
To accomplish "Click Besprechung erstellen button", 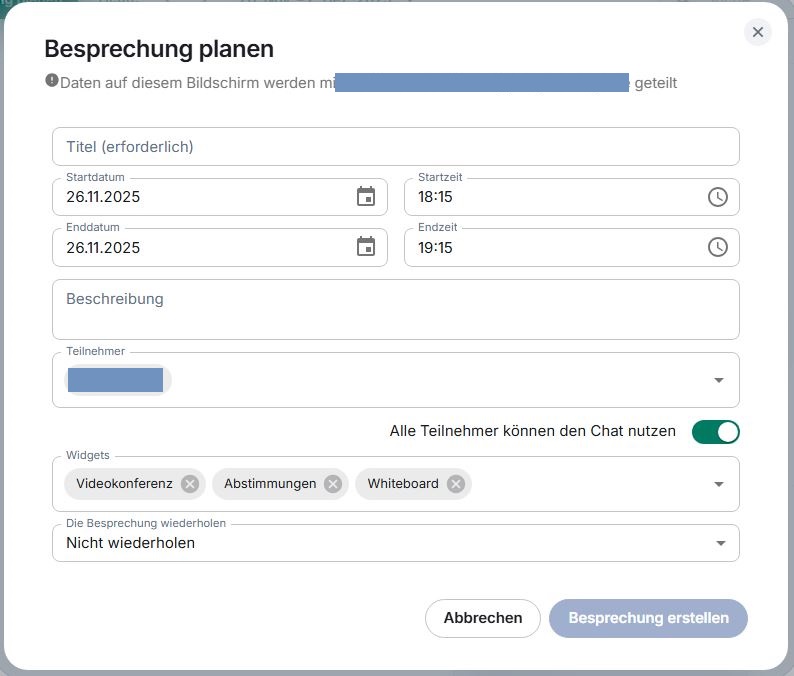I will point(648,618).
